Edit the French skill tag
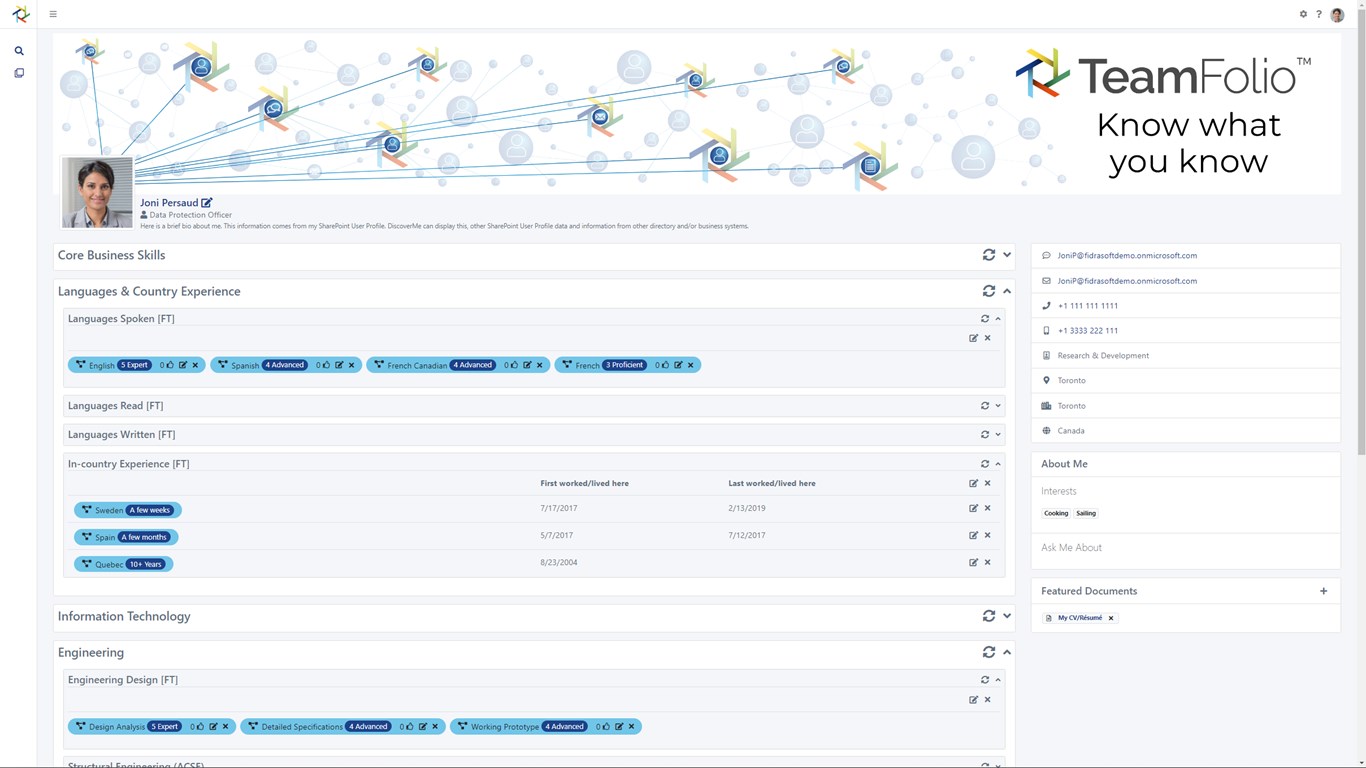The width and height of the screenshot is (1366, 768). [x=678, y=365]
